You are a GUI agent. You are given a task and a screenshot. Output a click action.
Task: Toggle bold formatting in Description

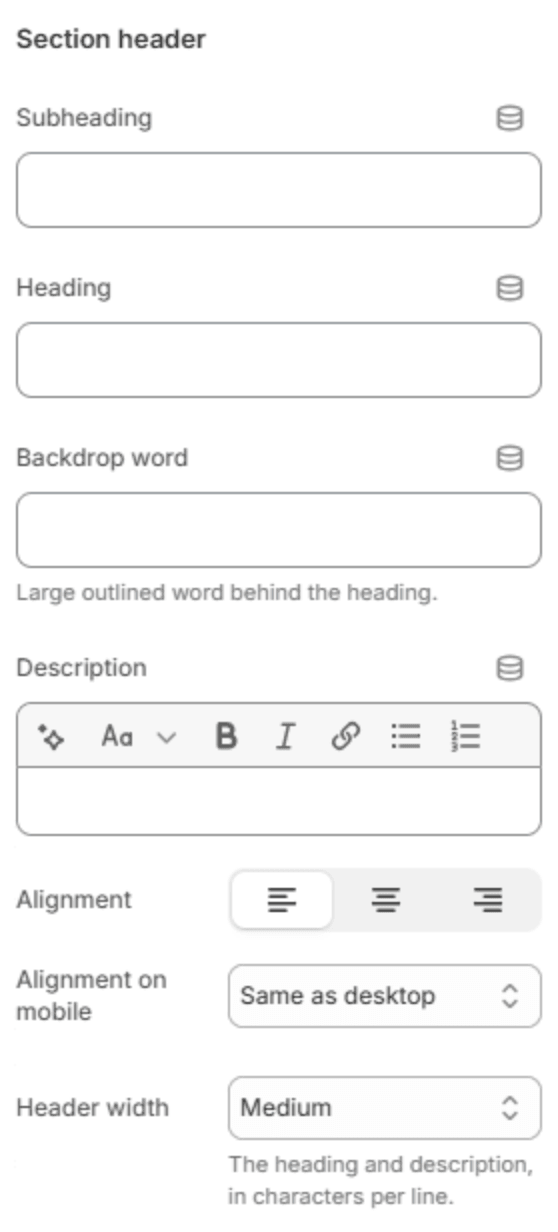point(227,737)
